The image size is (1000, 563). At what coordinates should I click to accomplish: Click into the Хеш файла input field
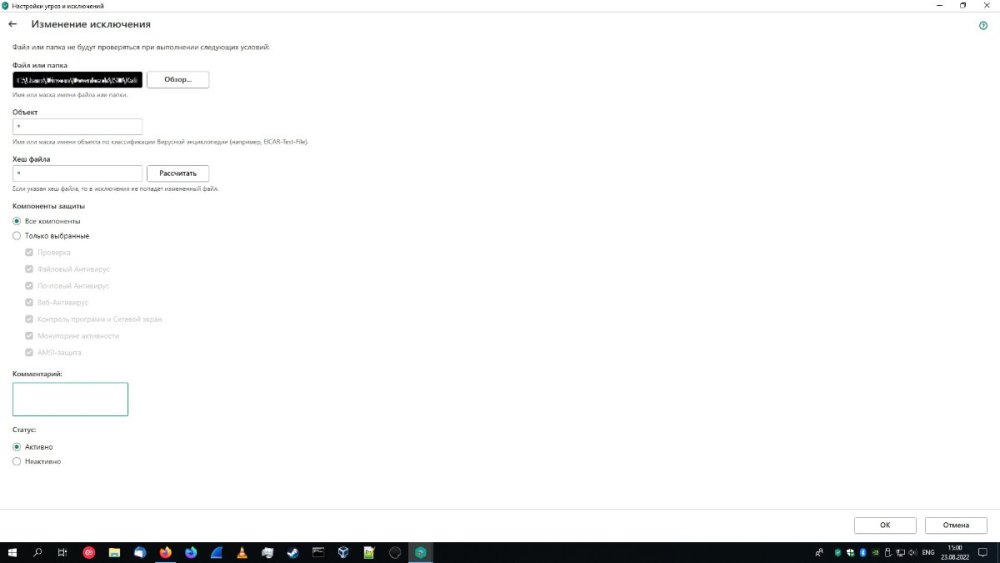(x=77, y=173)
